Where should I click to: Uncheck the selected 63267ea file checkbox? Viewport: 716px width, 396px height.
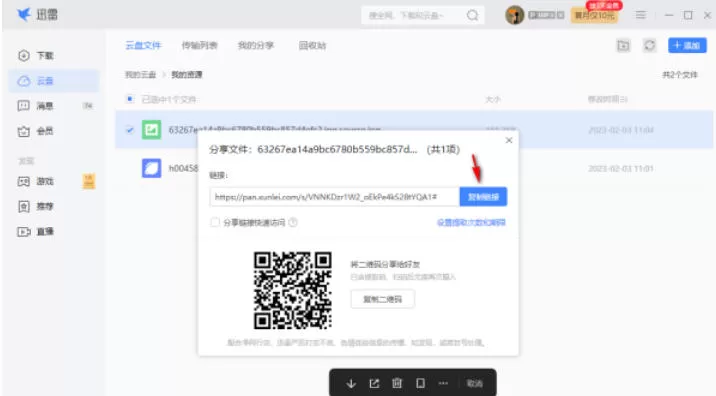pos(130,130)
